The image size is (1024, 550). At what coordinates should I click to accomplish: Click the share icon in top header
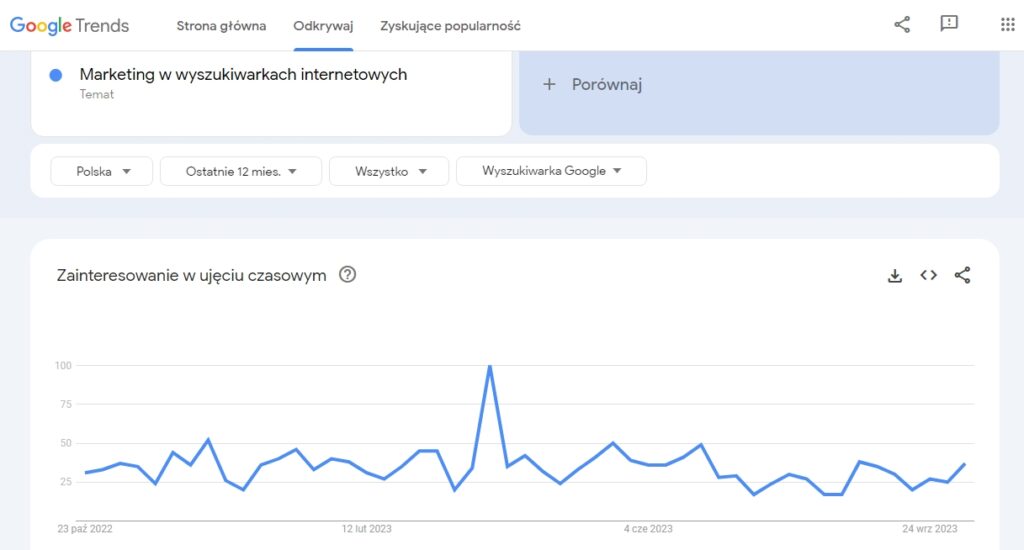coord(902,25)
